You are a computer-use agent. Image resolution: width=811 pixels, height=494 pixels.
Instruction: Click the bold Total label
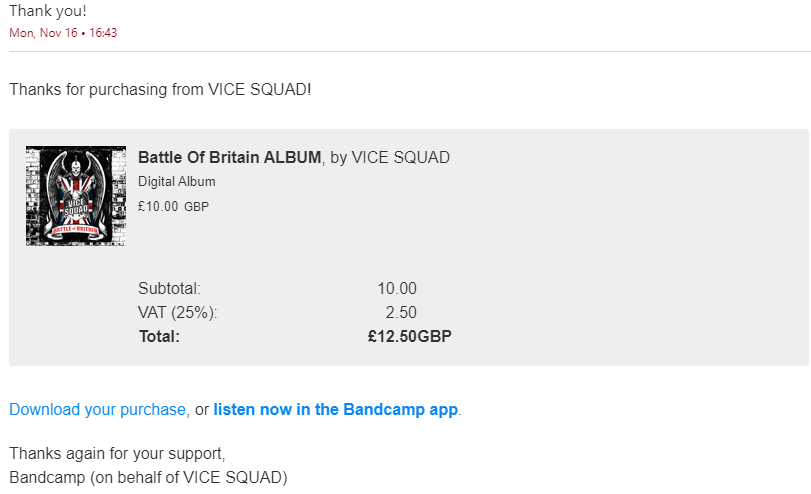[x=159, y=336]
